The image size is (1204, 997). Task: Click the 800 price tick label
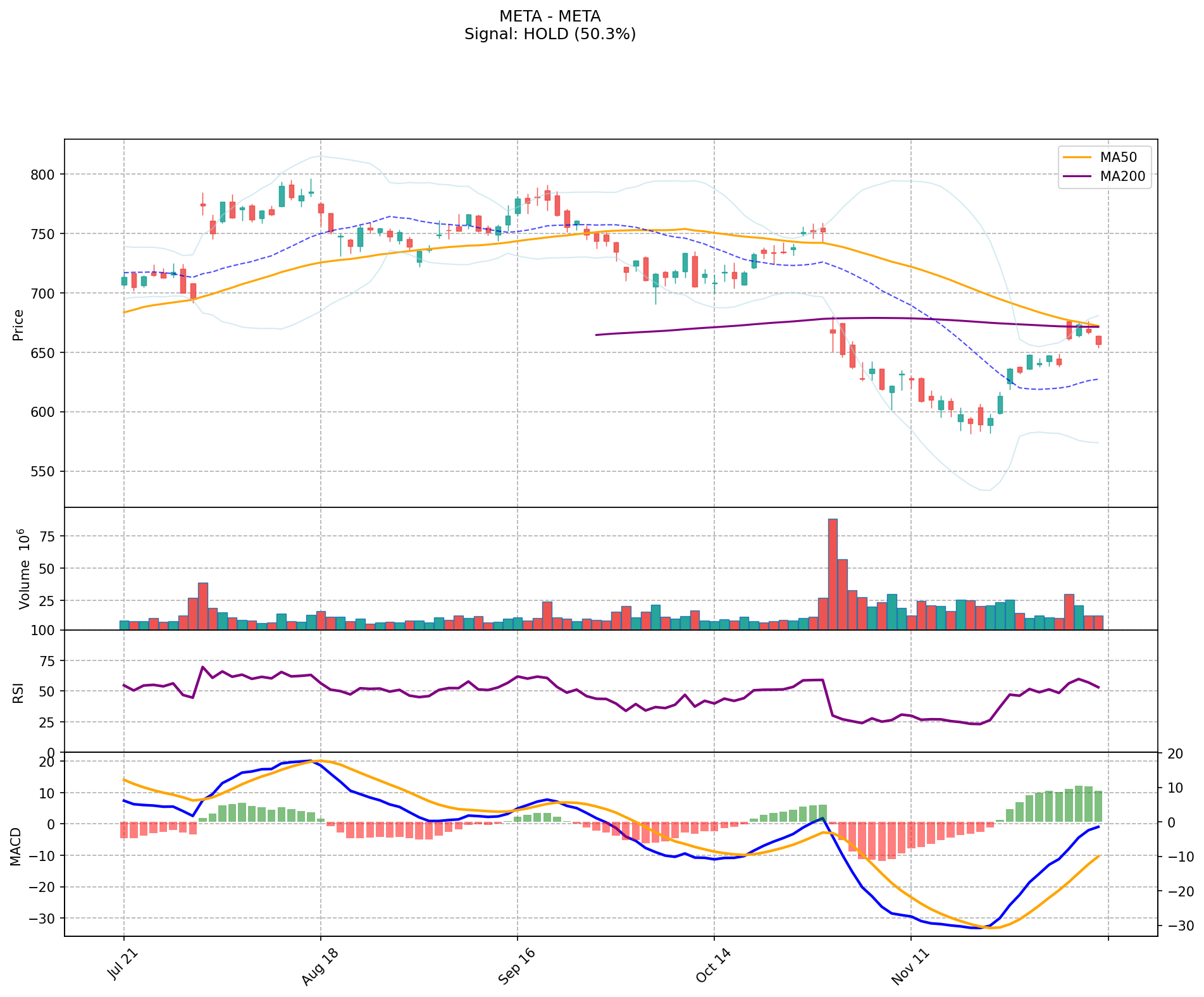click(44, 175)
